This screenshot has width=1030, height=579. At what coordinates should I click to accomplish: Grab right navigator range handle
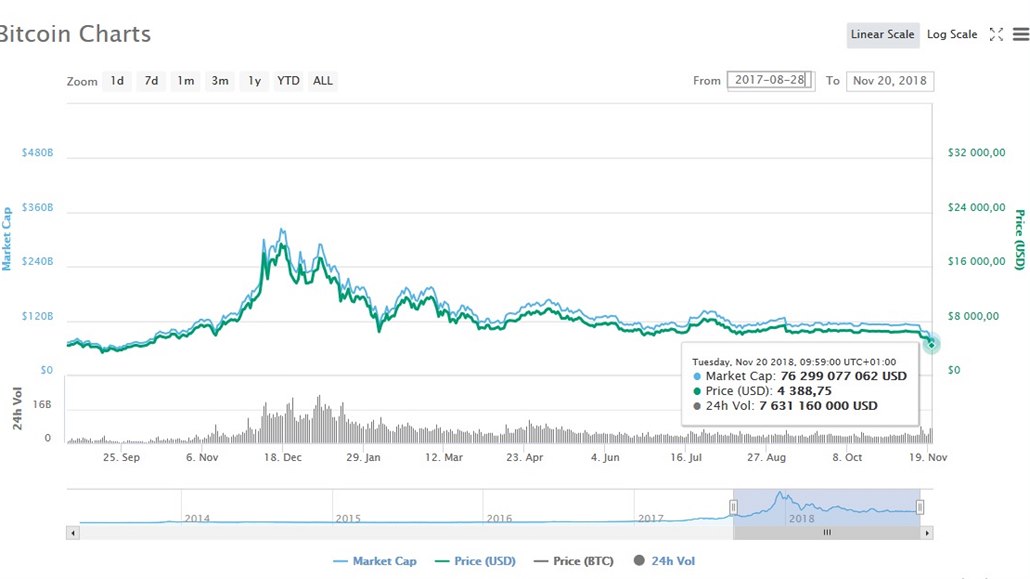coord(920,507)
